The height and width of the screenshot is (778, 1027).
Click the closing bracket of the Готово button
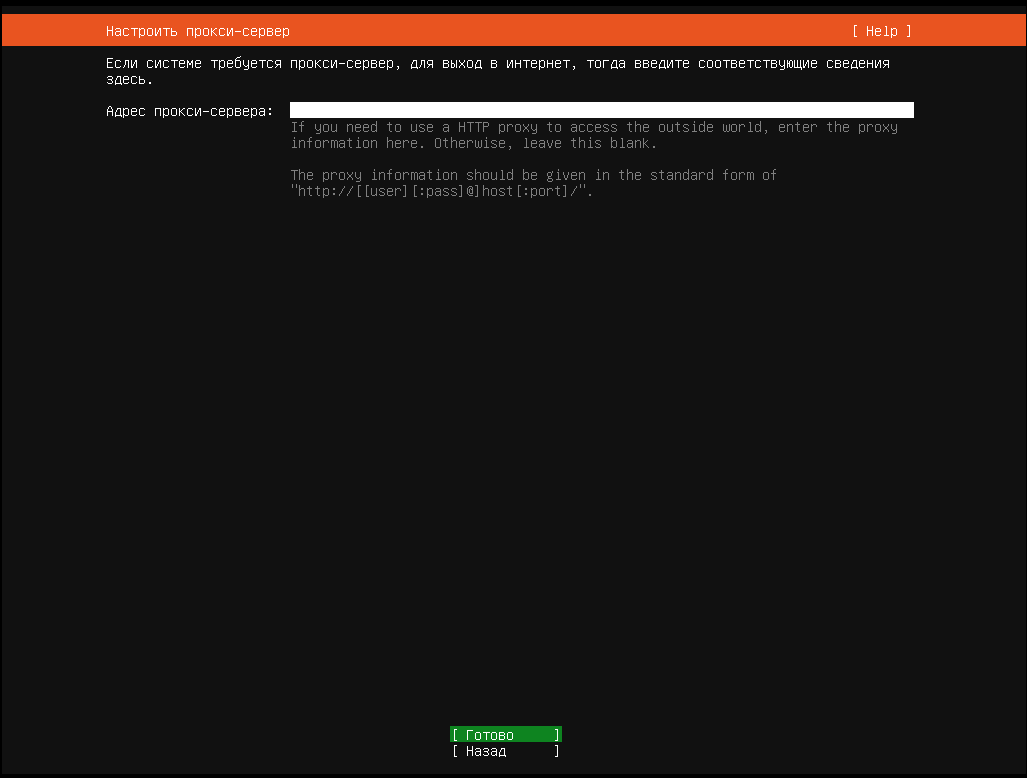tap(557, 735)
